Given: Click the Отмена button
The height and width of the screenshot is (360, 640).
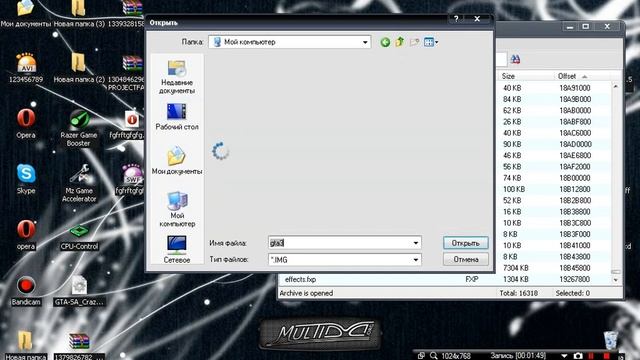Looking at the screenshot, I should point(465,260).
